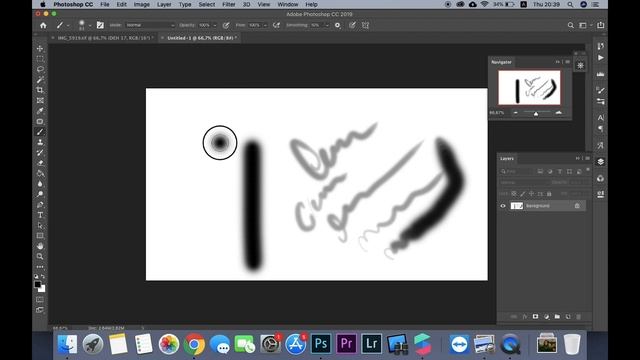This screenshot has width=640, height=360.
Task: Click the foreground color swatch
Action: [38, 284]
